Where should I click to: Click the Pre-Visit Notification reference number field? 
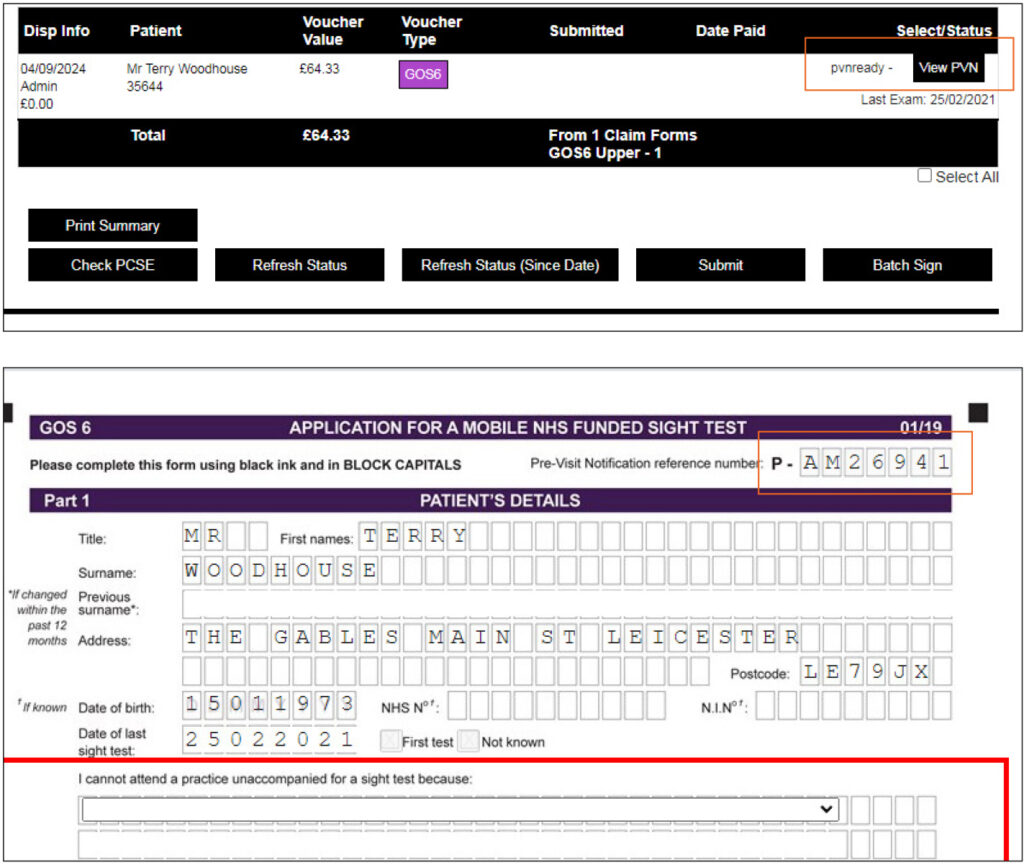point(875,463)
